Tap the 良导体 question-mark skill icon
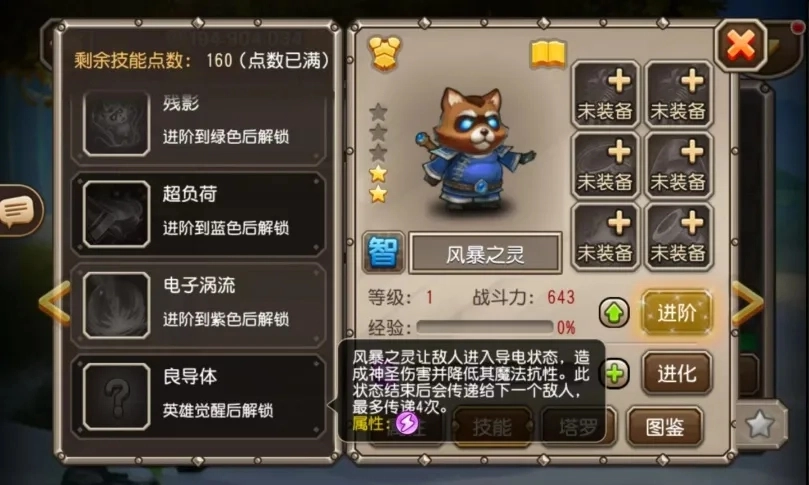The height and width of the screenshot is (485, 809). (x=117, y=396)
